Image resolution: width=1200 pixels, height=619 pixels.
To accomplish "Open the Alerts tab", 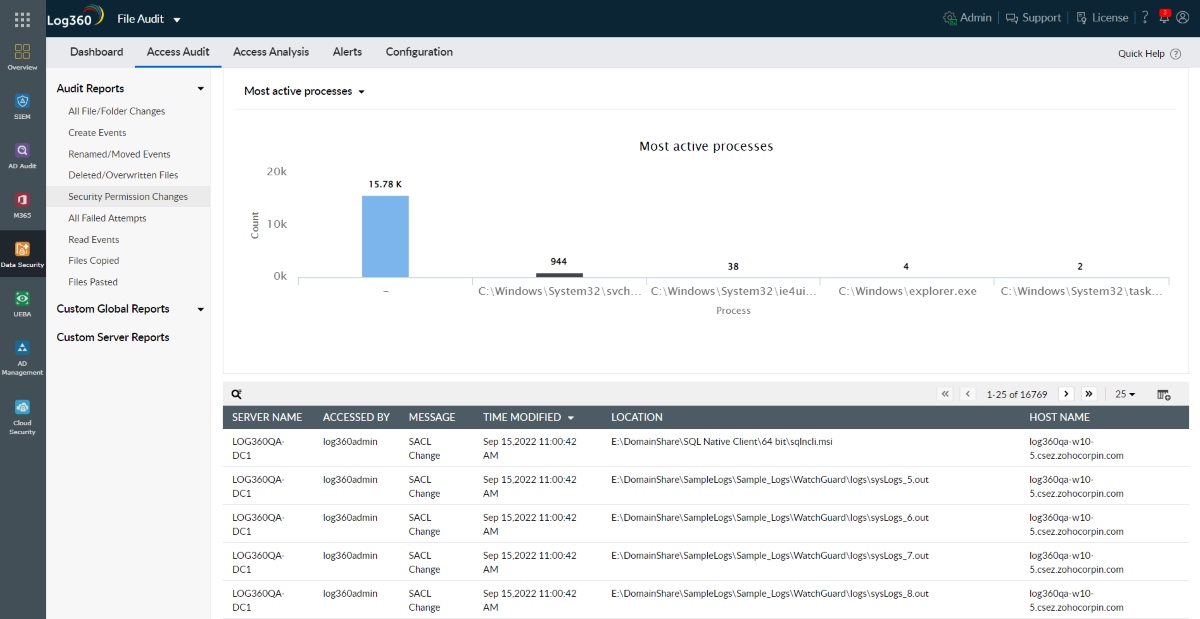I will (x=347, y=52).
